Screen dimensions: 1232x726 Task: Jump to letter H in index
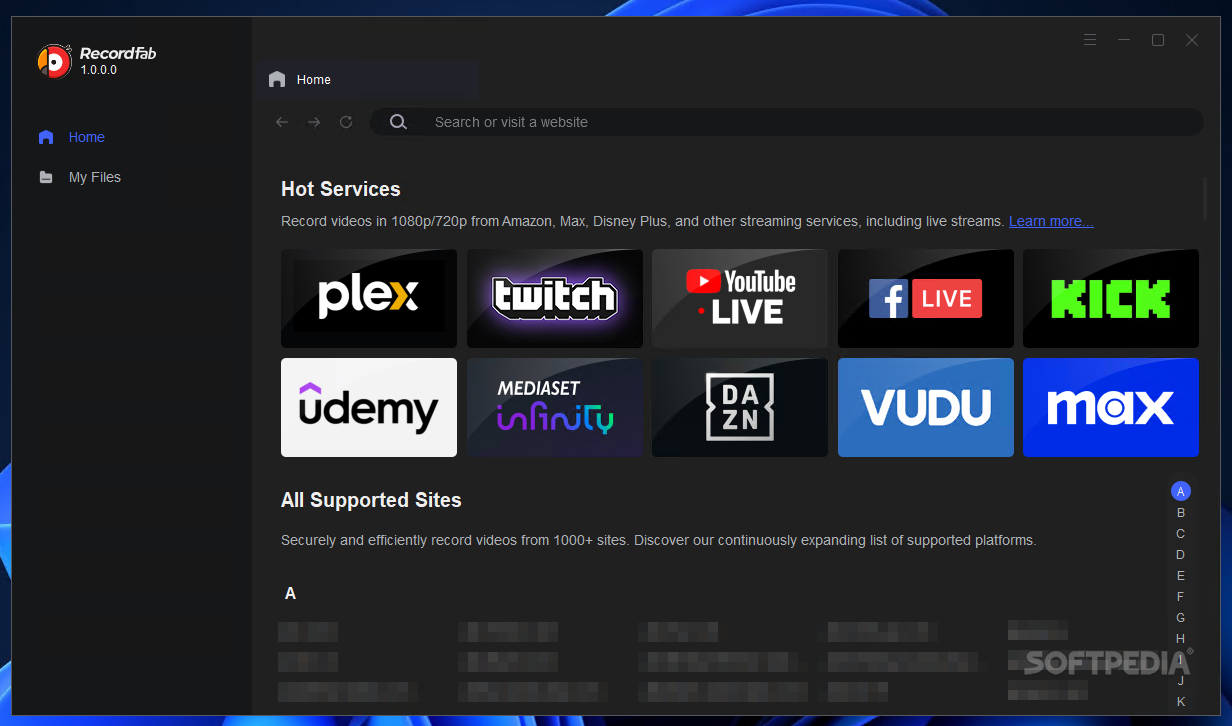1181,638
